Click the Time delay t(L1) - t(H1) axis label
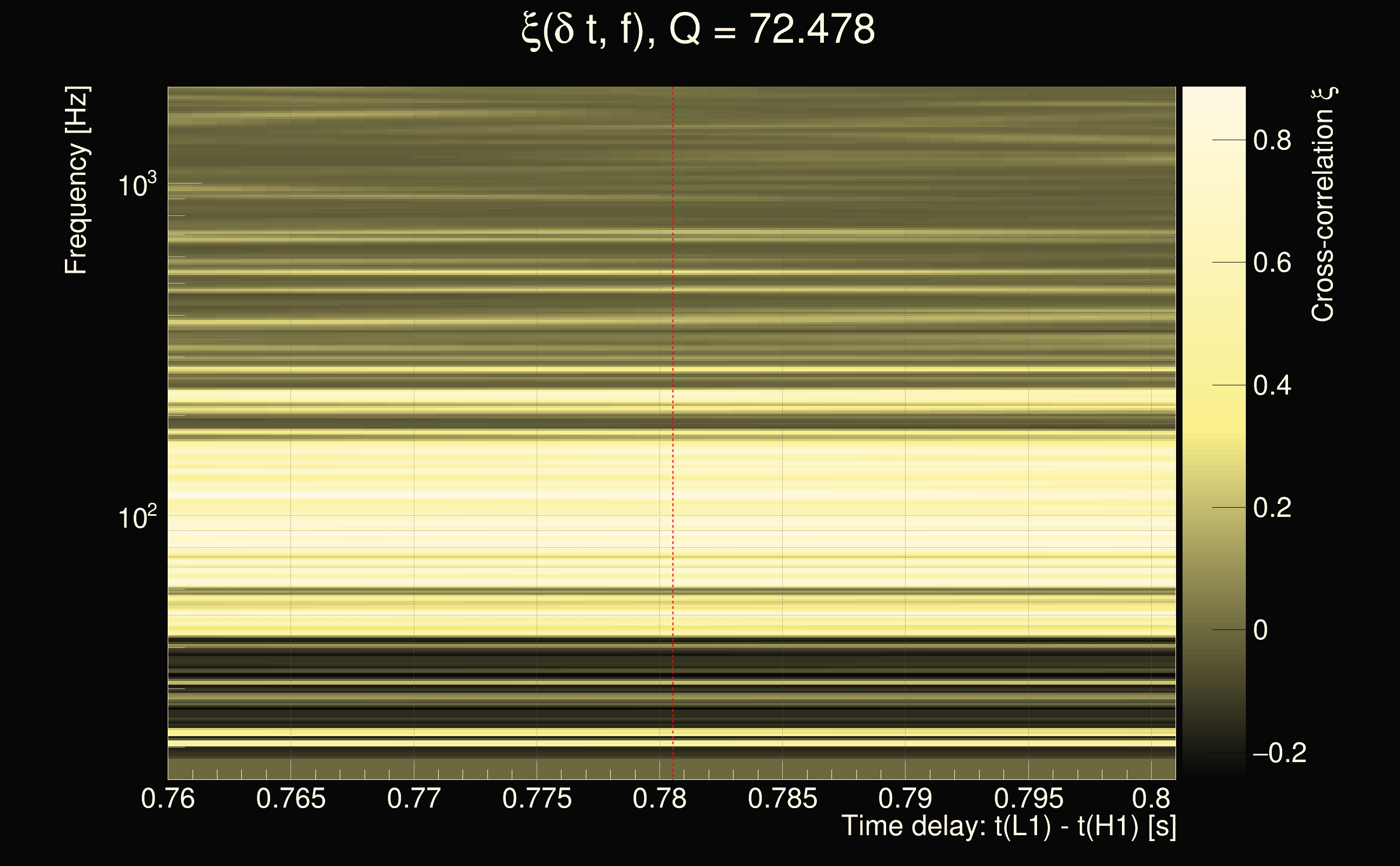 point(1008,826)
